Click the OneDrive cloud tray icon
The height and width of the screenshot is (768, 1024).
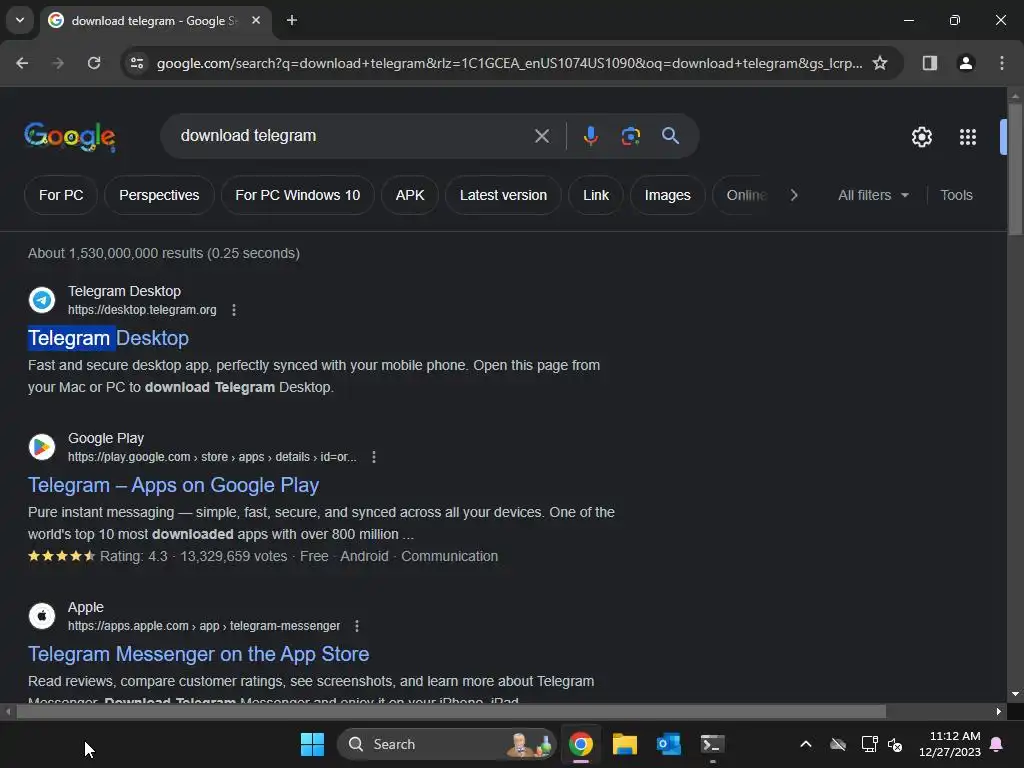pyautogui.click(x=838, y=744)
